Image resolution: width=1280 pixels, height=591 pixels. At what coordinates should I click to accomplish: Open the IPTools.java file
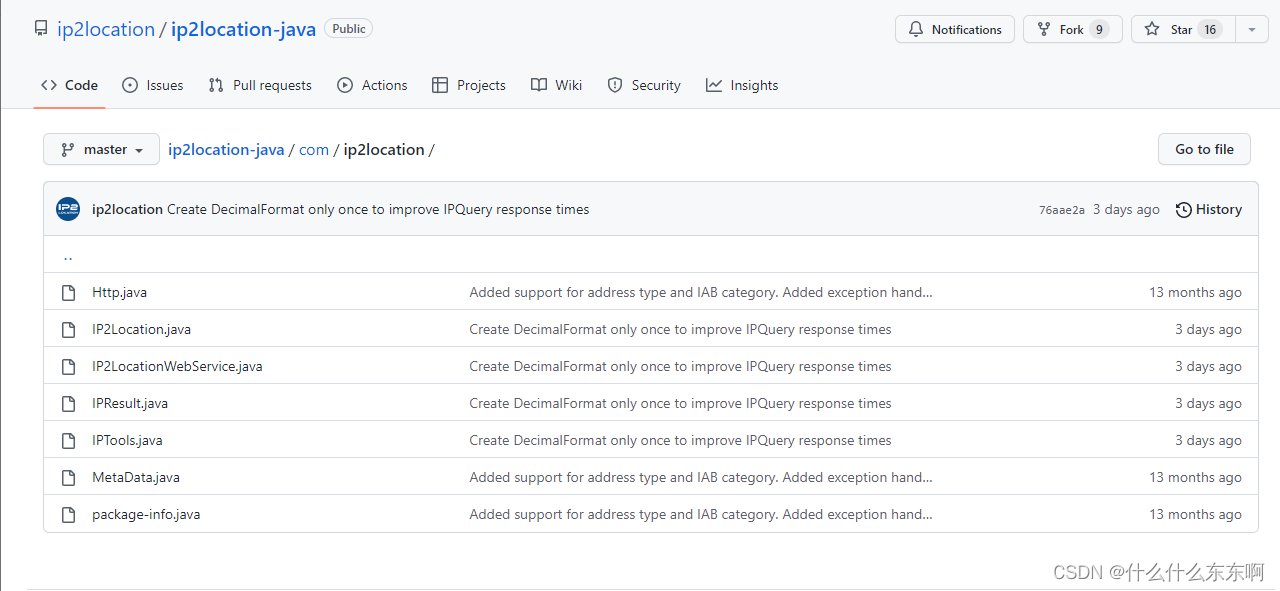[127, 441]
